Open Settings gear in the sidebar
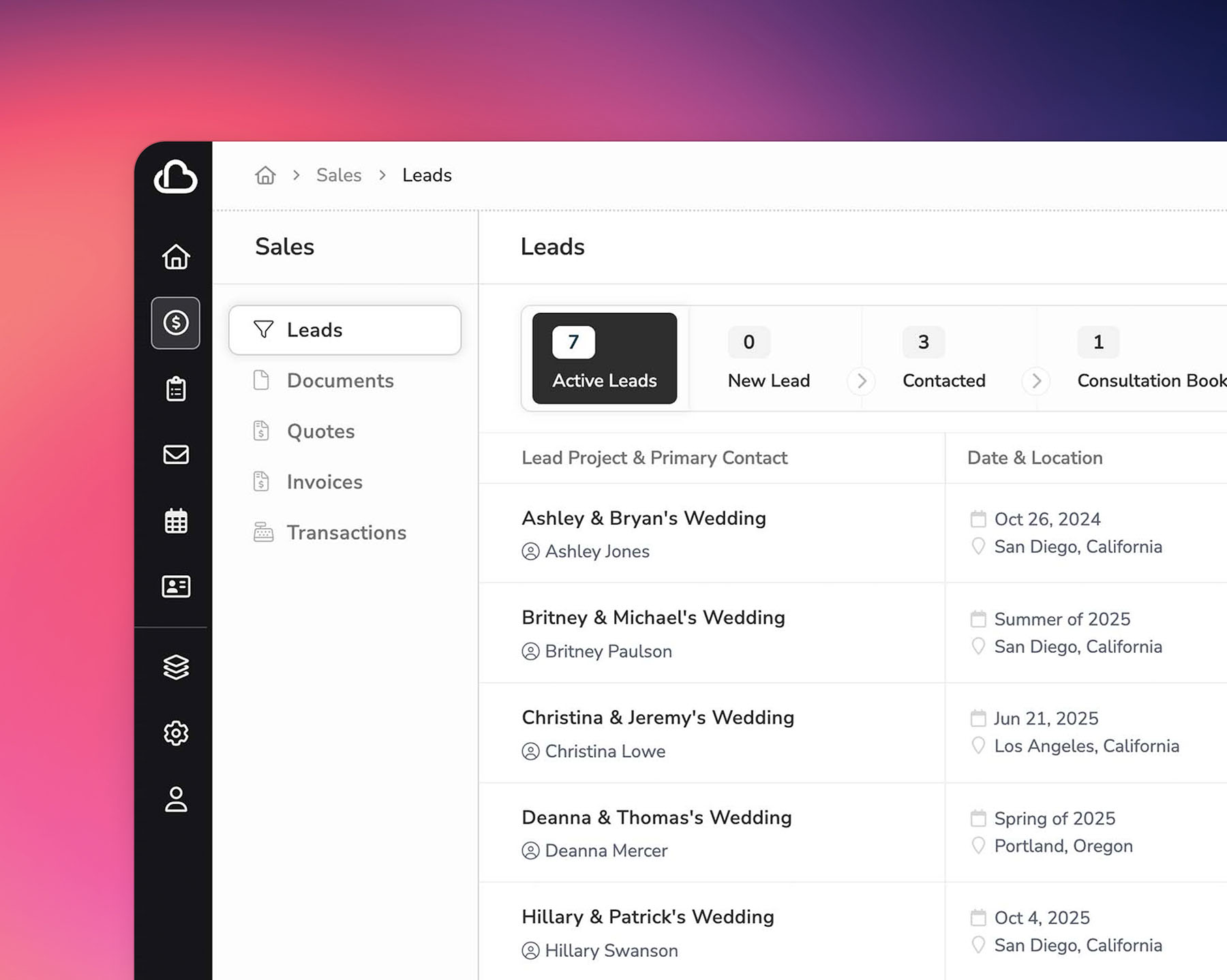1227x980 pixels. [176, 733]
